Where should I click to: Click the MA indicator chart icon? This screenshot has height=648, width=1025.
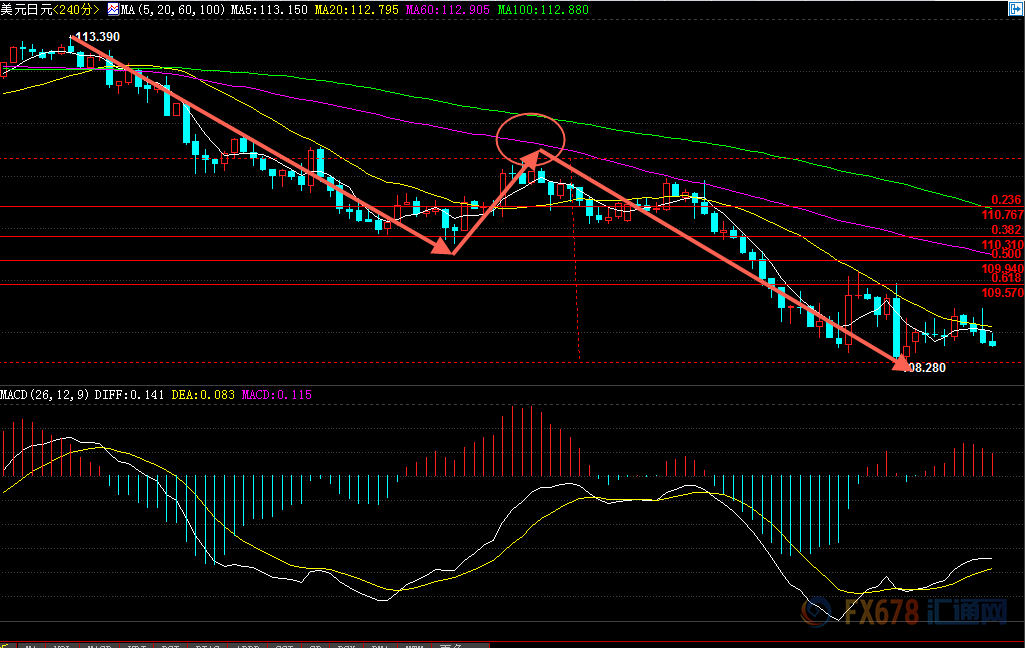coord(113,9)
